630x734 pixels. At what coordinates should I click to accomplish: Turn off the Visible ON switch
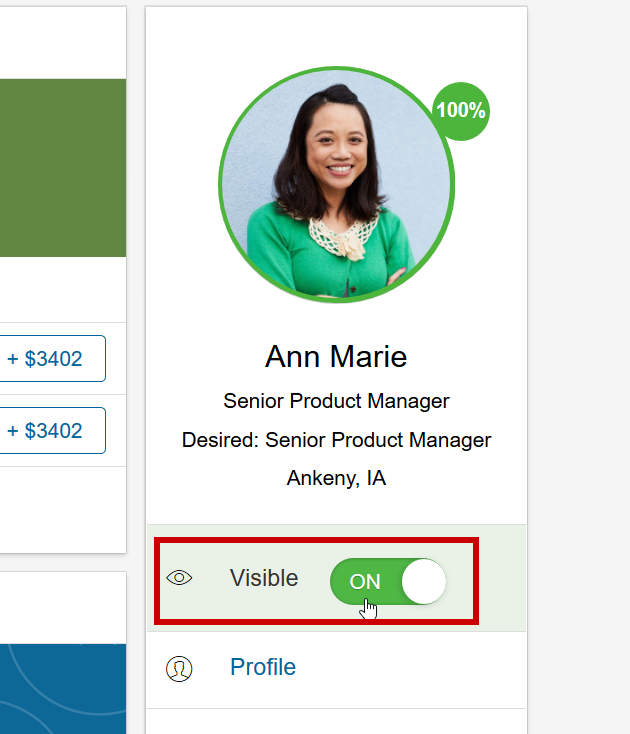388,581
